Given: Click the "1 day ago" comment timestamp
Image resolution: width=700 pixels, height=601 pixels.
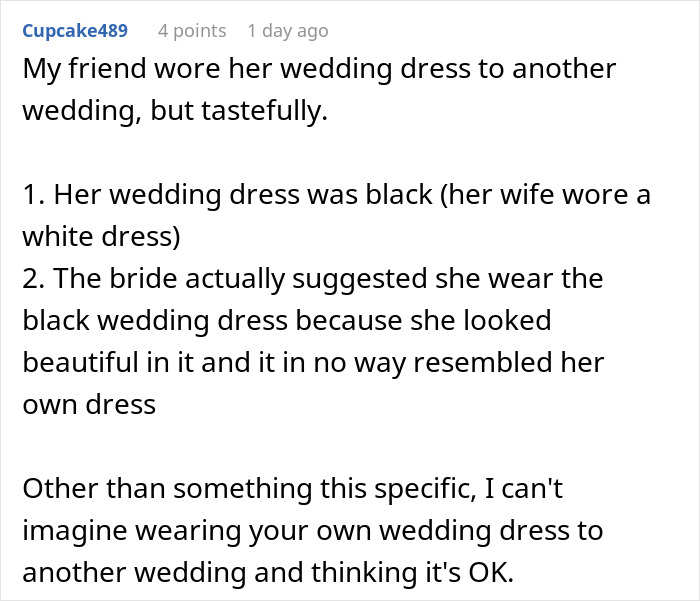Looking at the screenshot, I should tap(287, 31).
